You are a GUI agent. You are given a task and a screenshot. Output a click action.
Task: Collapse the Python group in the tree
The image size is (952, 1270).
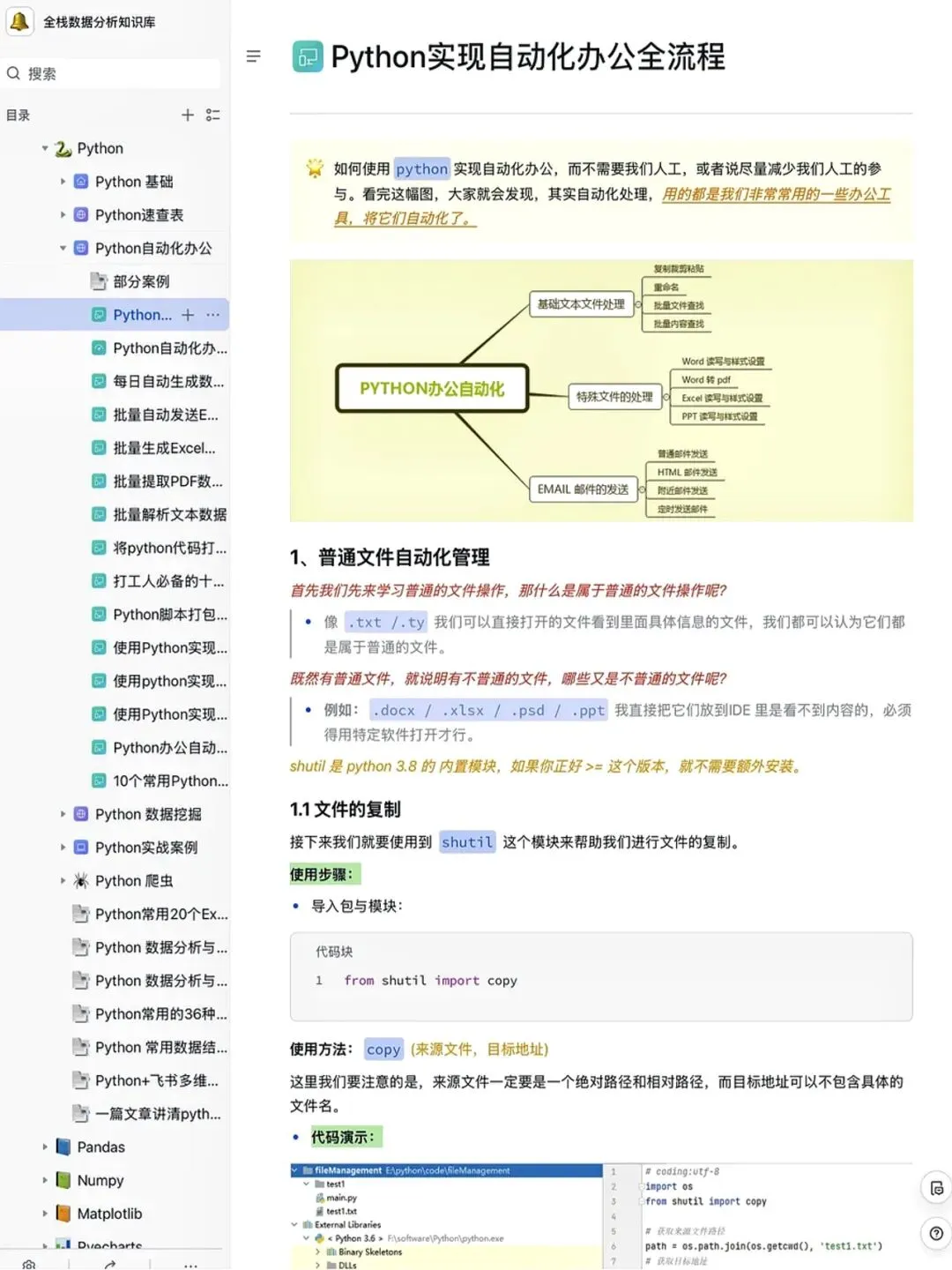click(45, 148)
